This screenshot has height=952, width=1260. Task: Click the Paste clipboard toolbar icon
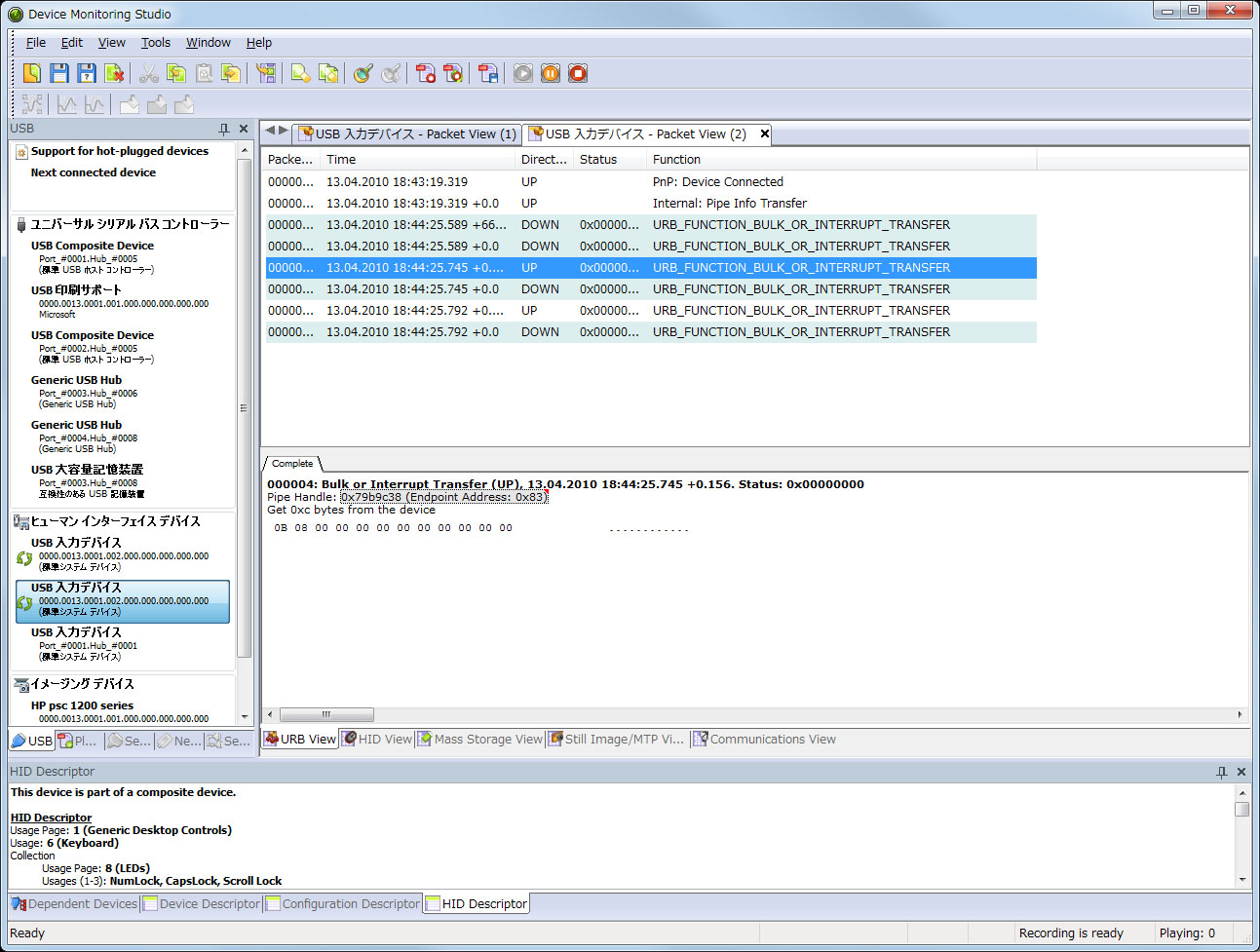click(204, 73)
